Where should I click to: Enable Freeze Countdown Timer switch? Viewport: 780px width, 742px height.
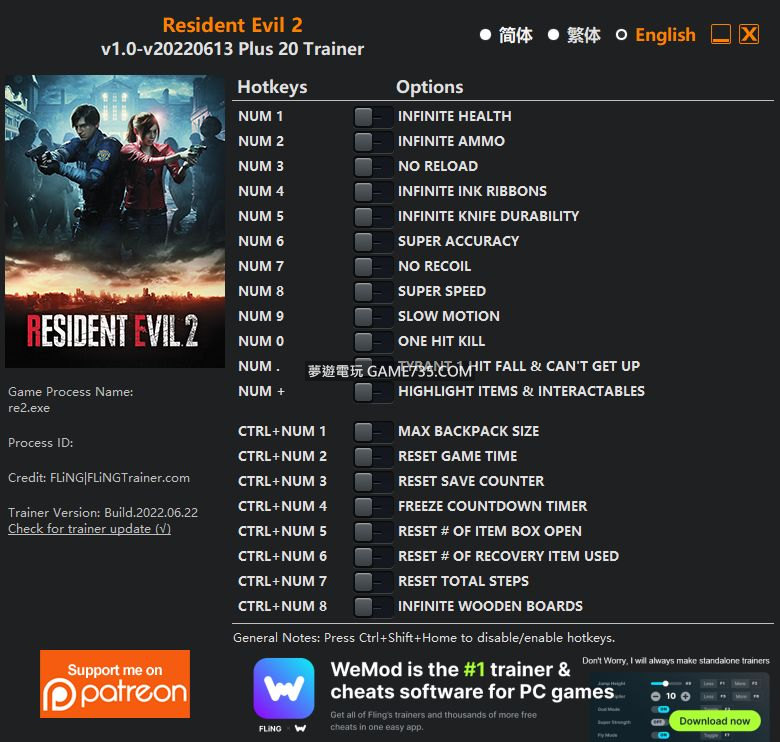pos(373,507)
